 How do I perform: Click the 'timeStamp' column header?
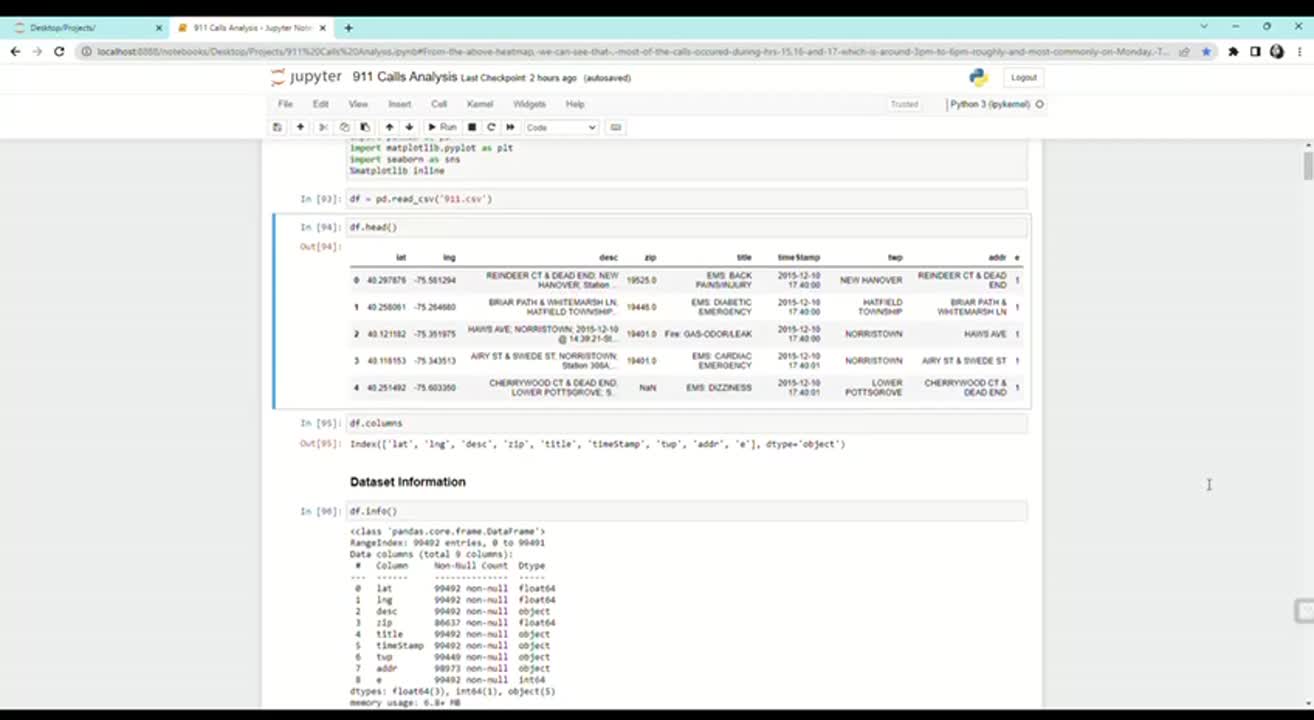[x=799, y=258]
